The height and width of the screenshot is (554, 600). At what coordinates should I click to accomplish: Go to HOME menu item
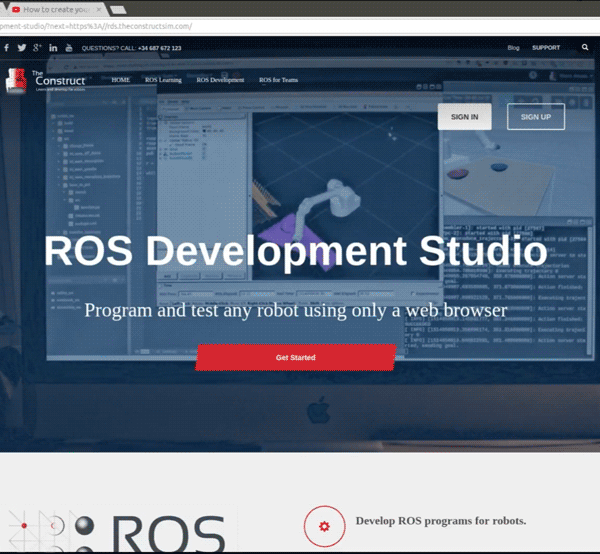pos(121,80)
